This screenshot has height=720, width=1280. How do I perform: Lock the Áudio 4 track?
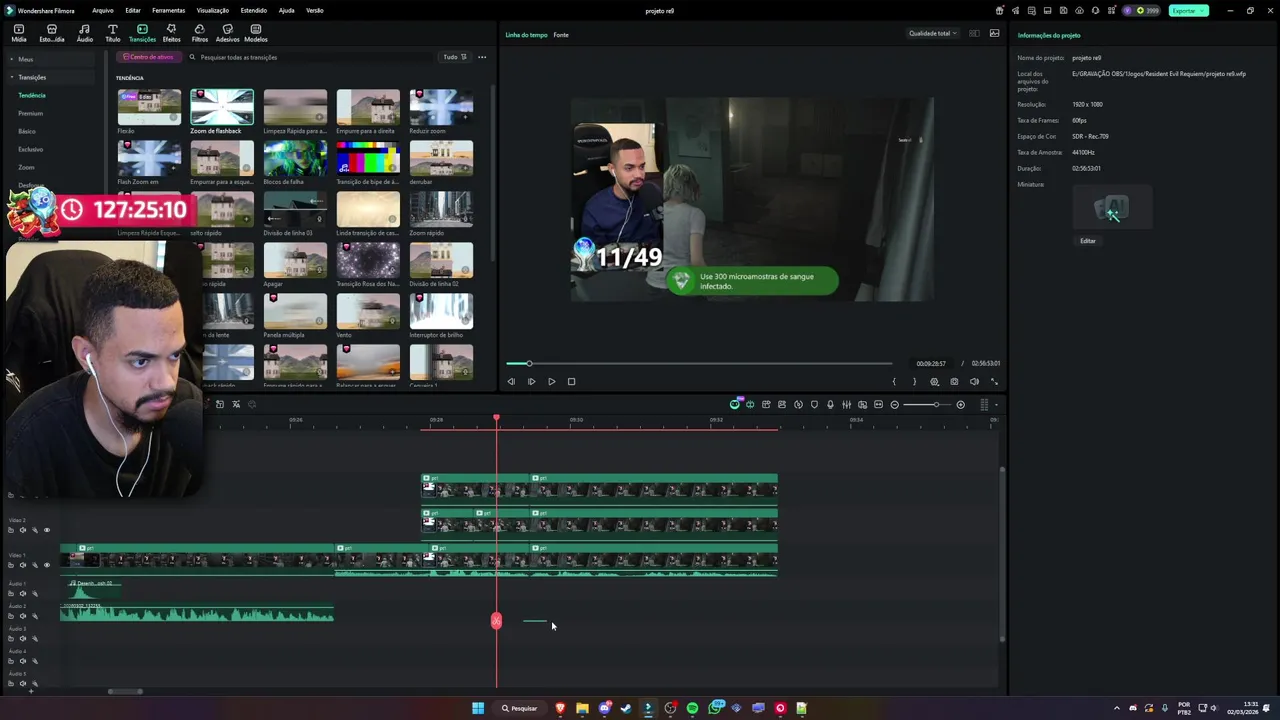(x=11, y=661)
